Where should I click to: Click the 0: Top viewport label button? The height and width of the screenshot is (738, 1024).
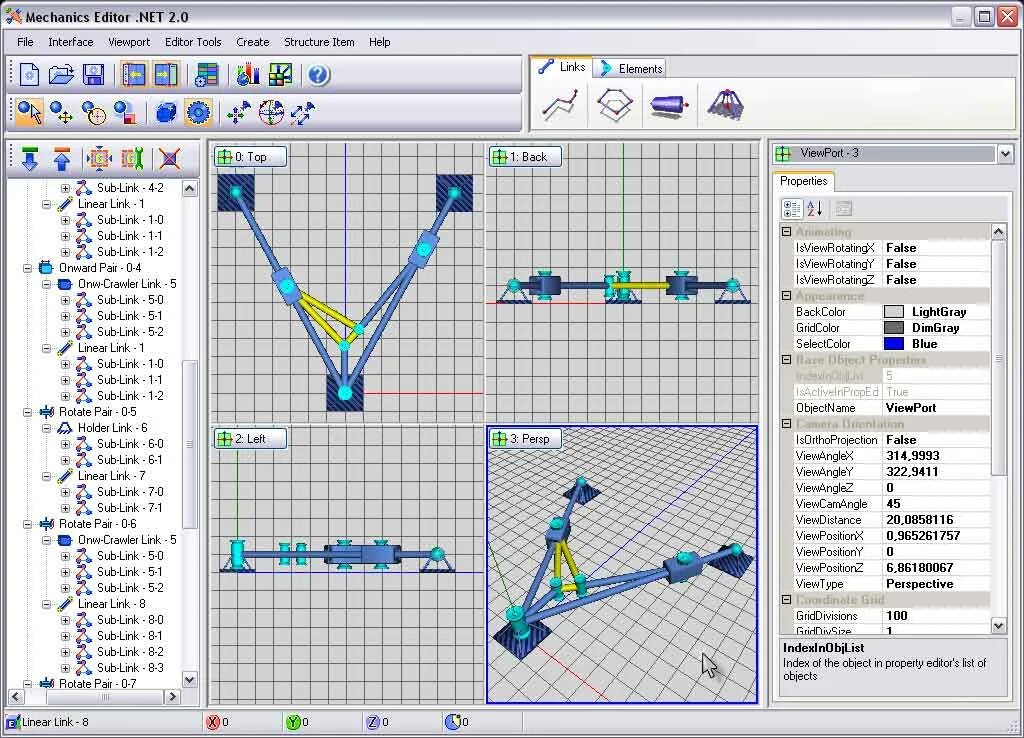tap(251, 157)
